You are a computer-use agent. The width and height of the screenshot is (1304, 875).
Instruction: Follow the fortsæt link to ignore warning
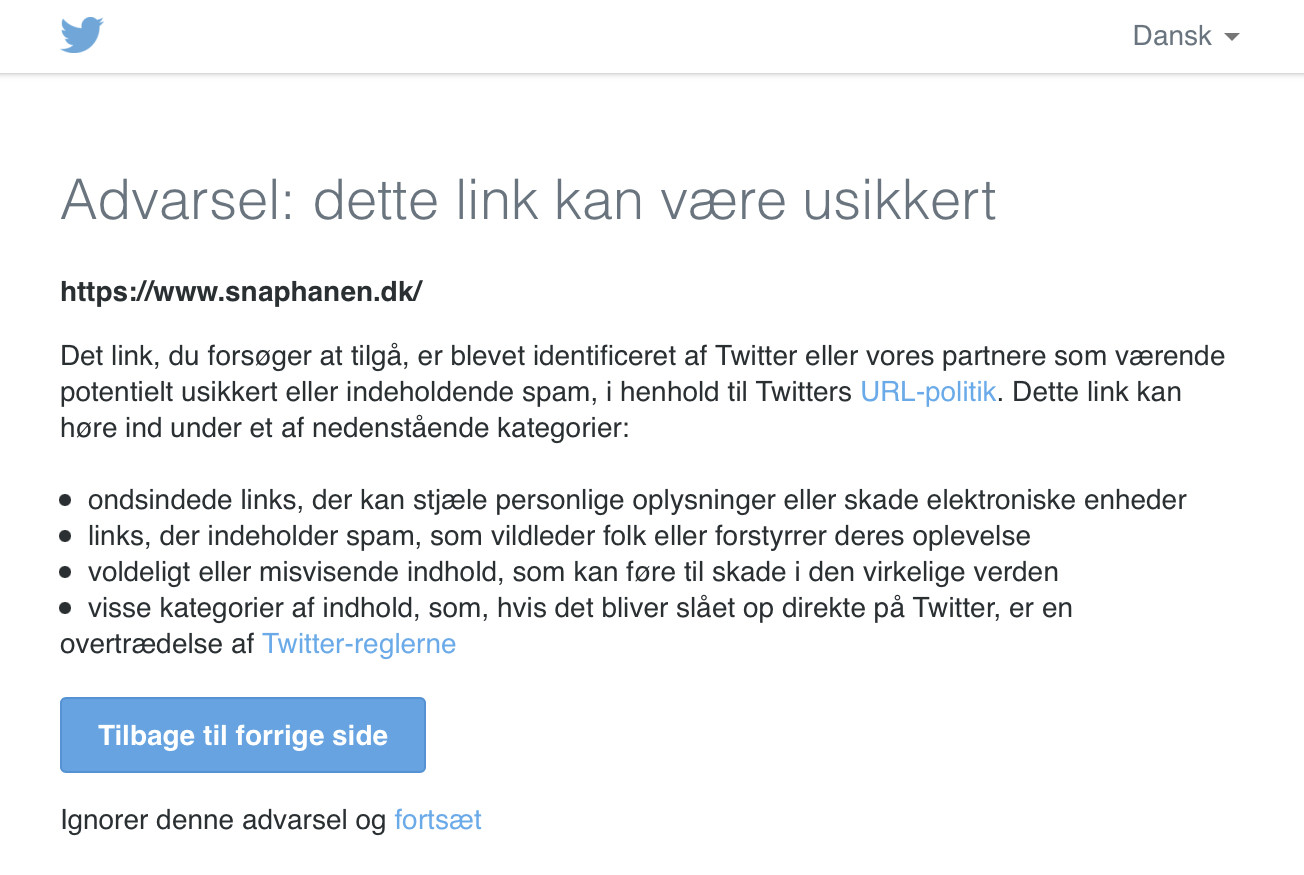[438, 820]
